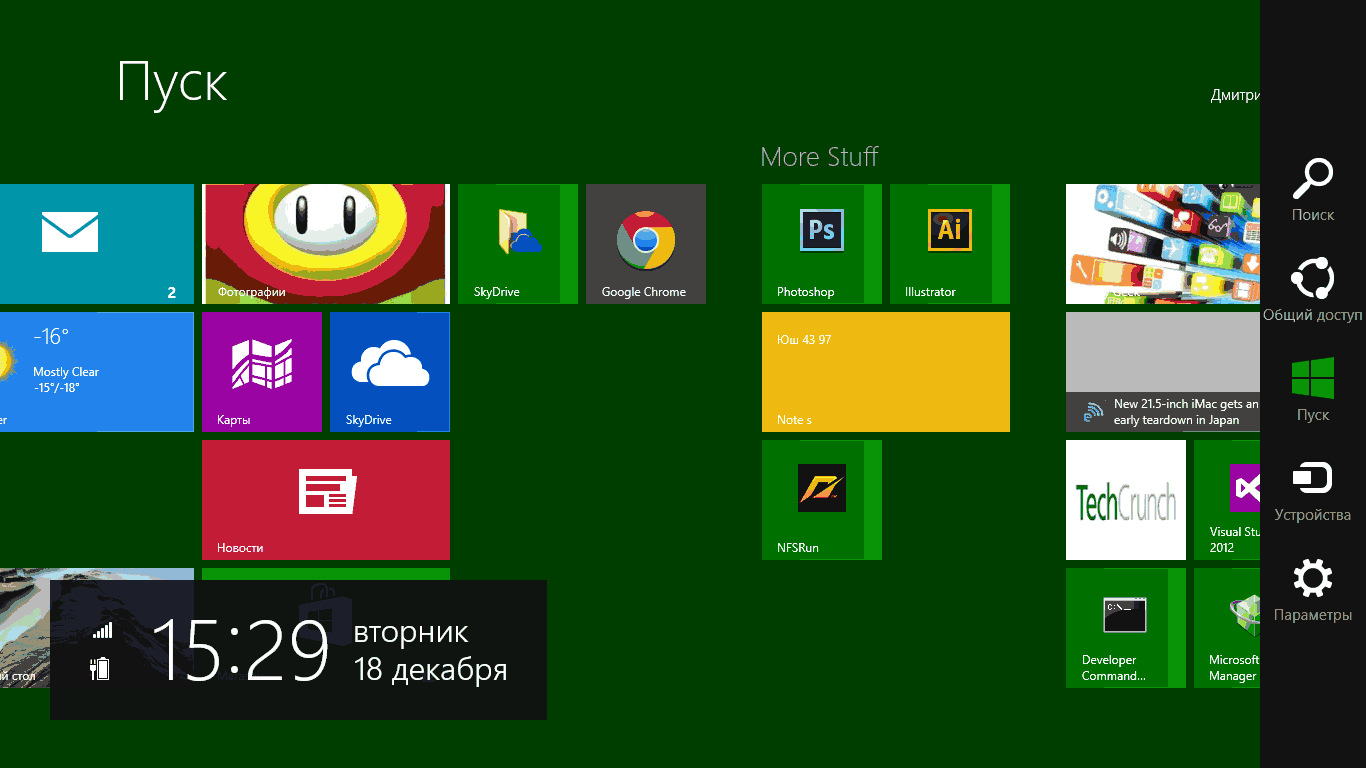Open the purple Maps tile
The width and height of the screenshot is (1366, 768).
tap(262, 372)
